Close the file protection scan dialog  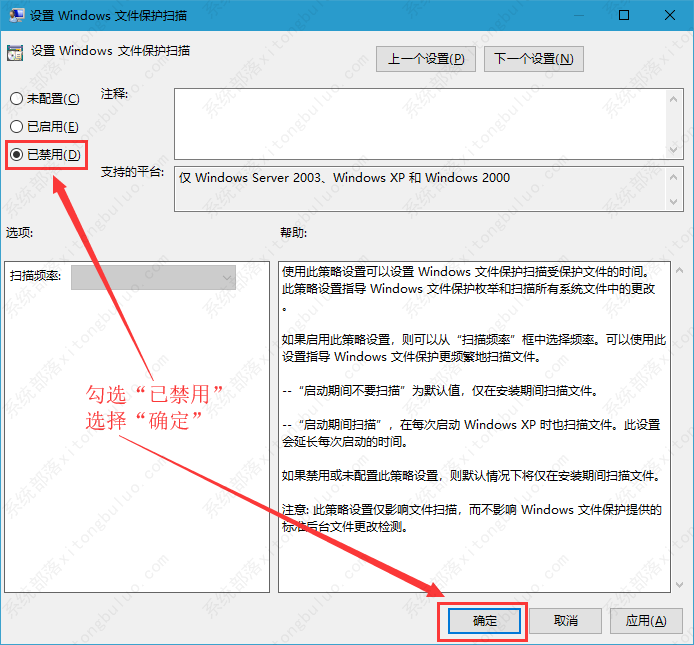coord(669,16)
